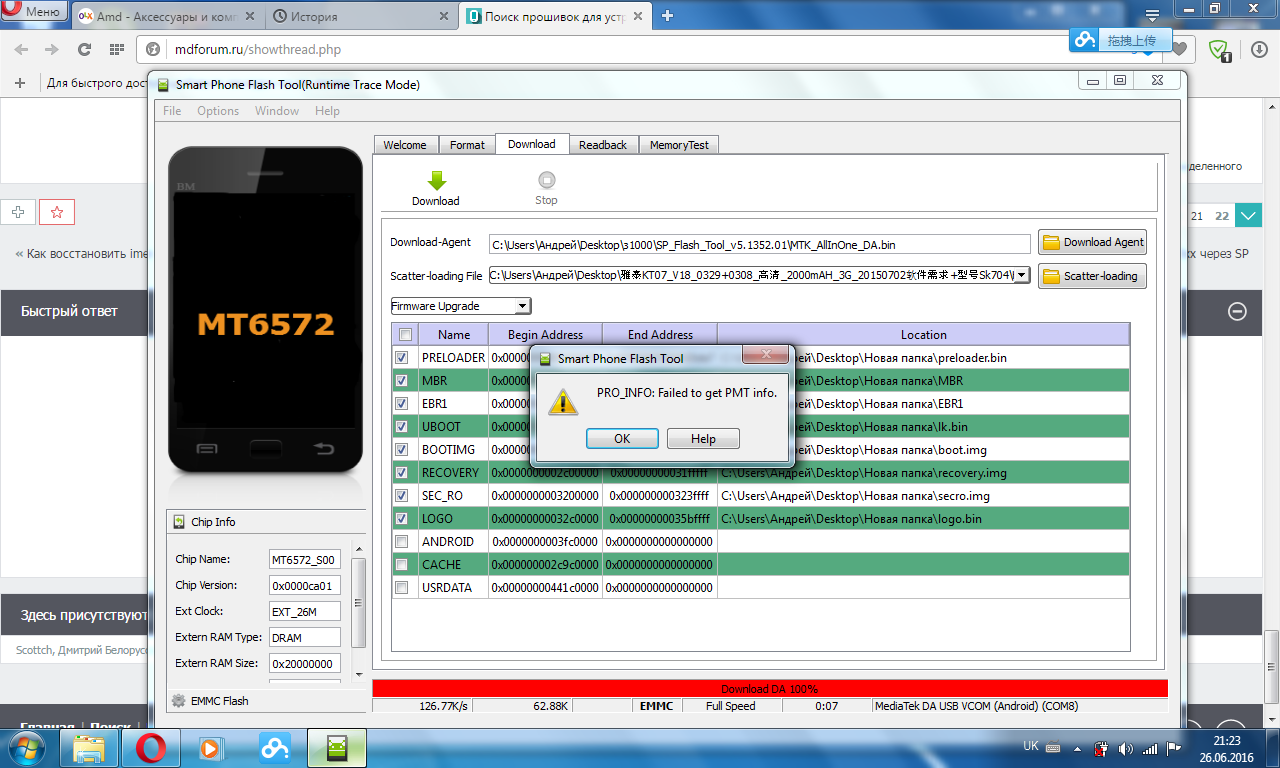Click OK in the error dialog

click(x=622, y=439)
